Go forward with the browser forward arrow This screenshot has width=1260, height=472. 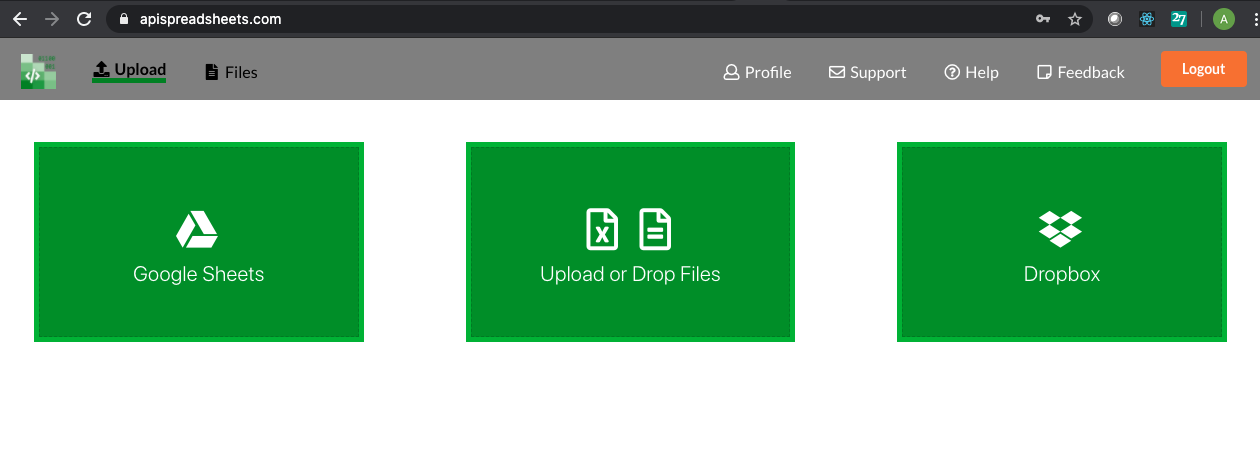click(x=52, y=18)
